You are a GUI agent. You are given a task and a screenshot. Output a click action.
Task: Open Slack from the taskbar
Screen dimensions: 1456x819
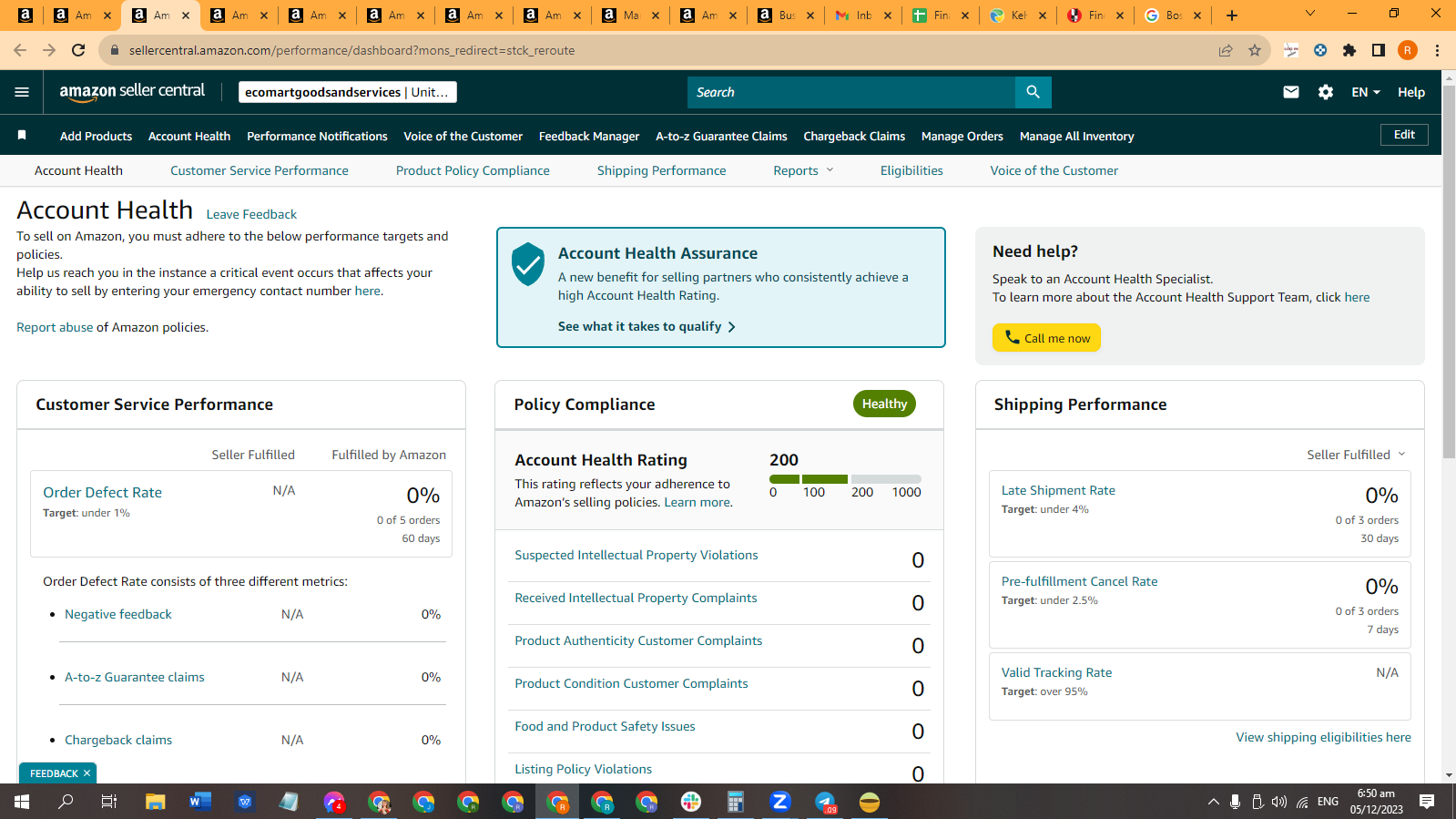[x=691, y=802]
